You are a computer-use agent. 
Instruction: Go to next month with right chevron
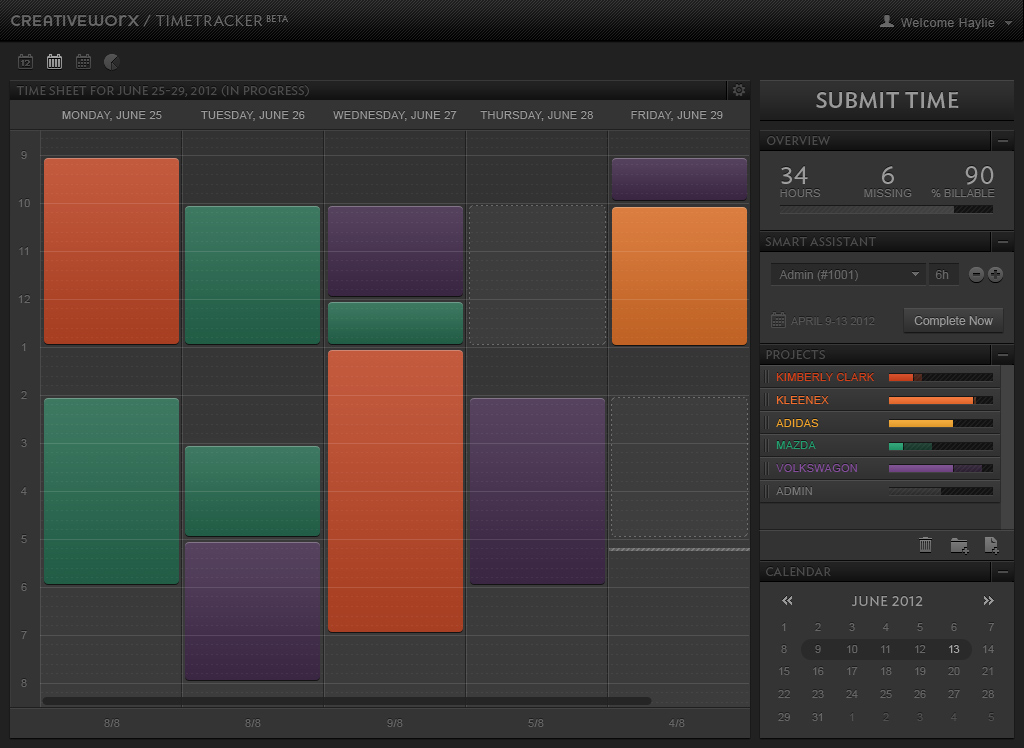point(988,601)
